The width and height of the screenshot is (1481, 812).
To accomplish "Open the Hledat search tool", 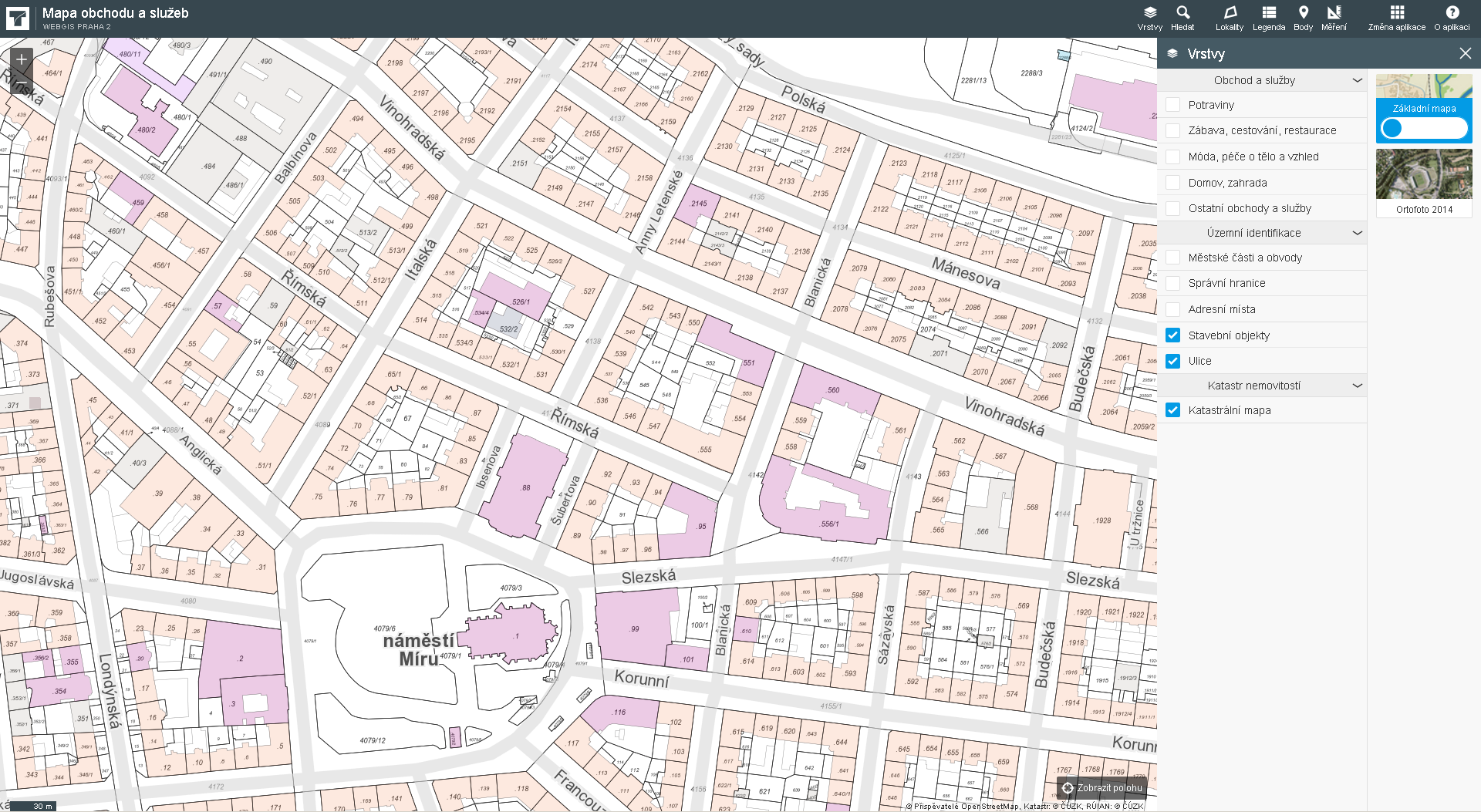I will point(1182,19).
